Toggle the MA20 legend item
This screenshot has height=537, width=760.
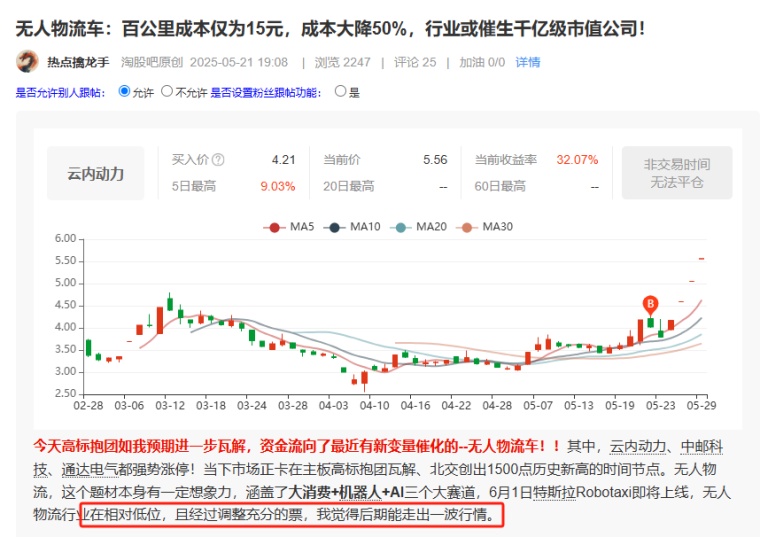pyautogui.click(x=418, y=227)
